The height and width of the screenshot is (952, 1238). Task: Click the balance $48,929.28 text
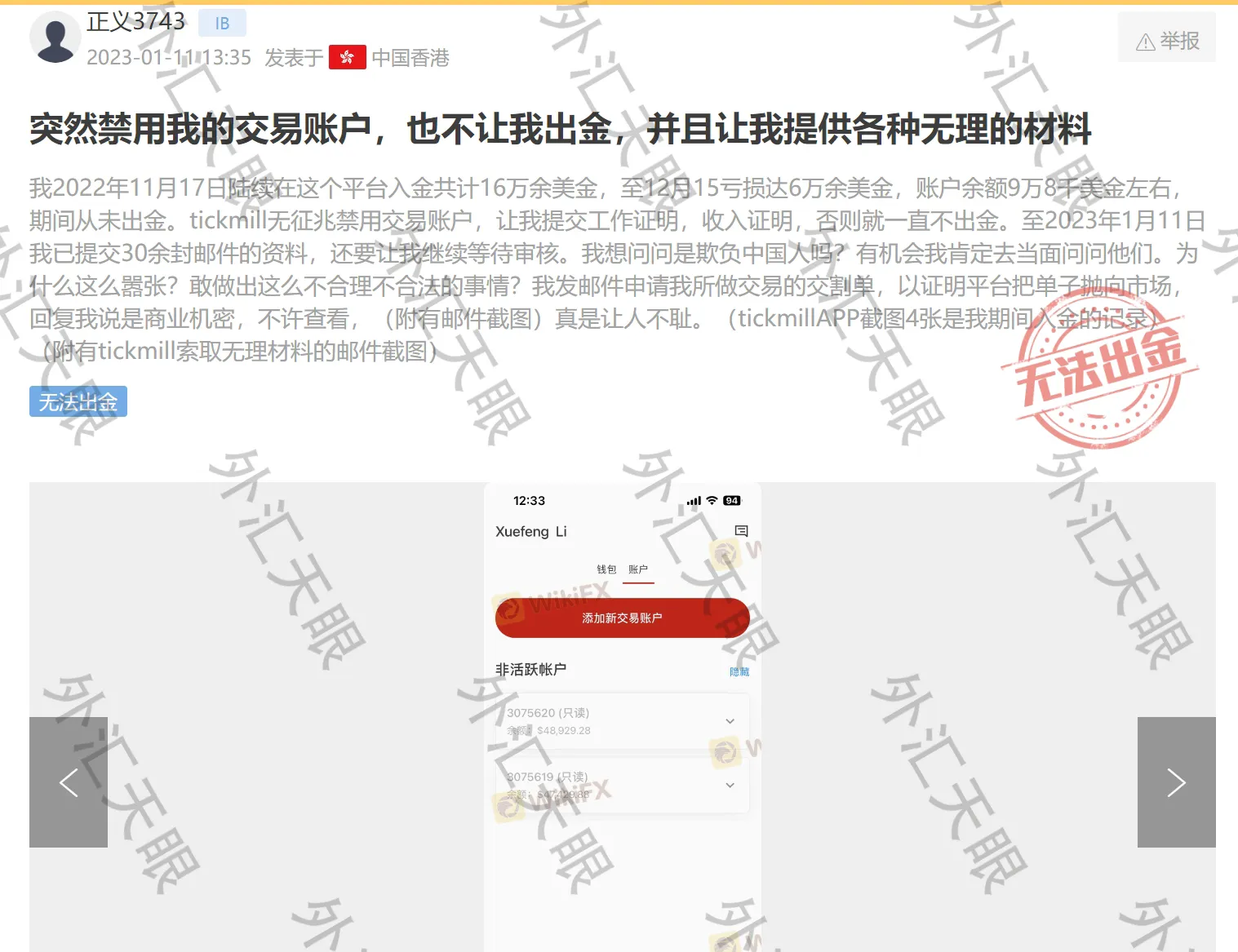564,731
